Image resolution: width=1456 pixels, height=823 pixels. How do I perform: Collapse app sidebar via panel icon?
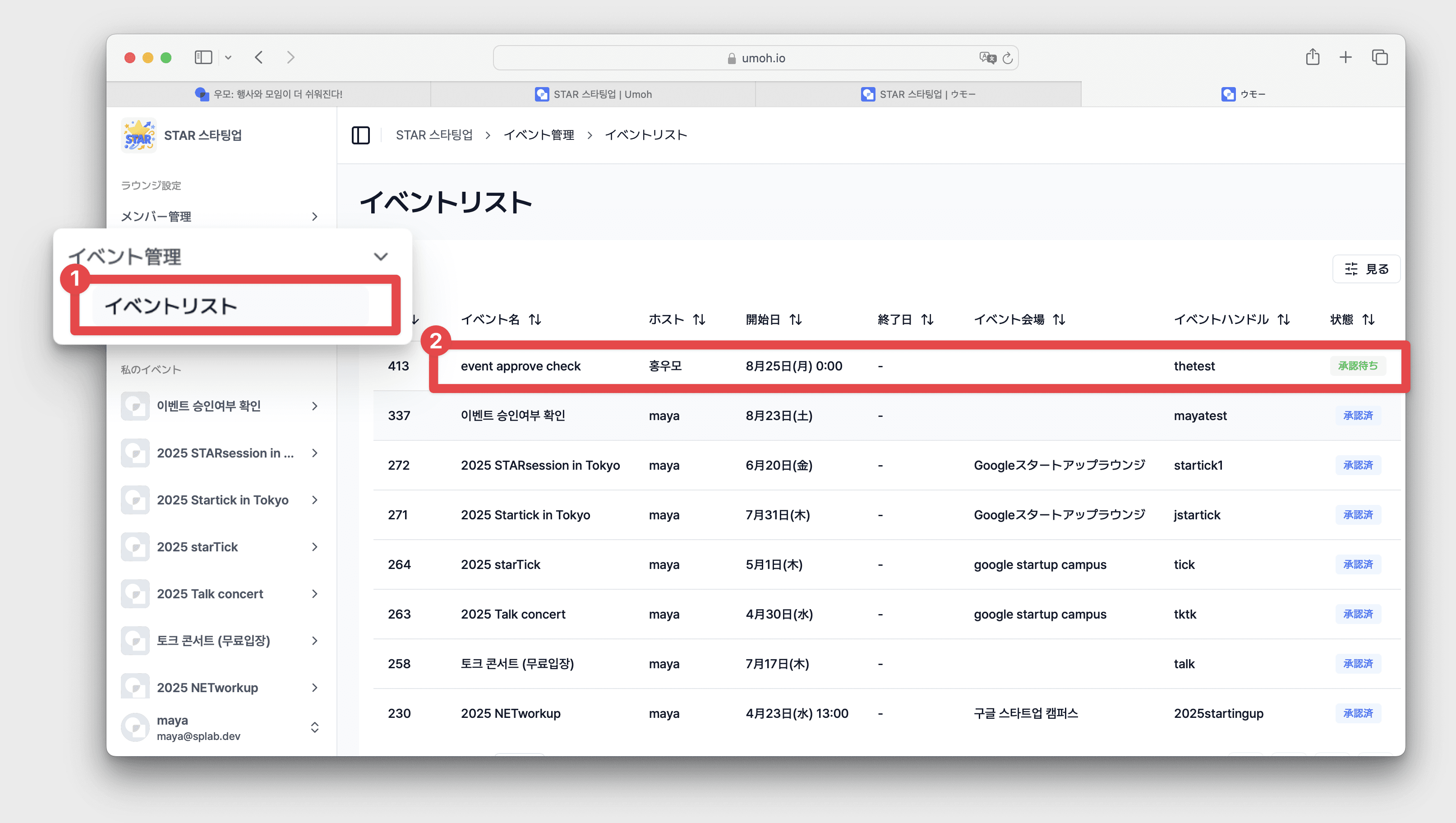point(360,135)
